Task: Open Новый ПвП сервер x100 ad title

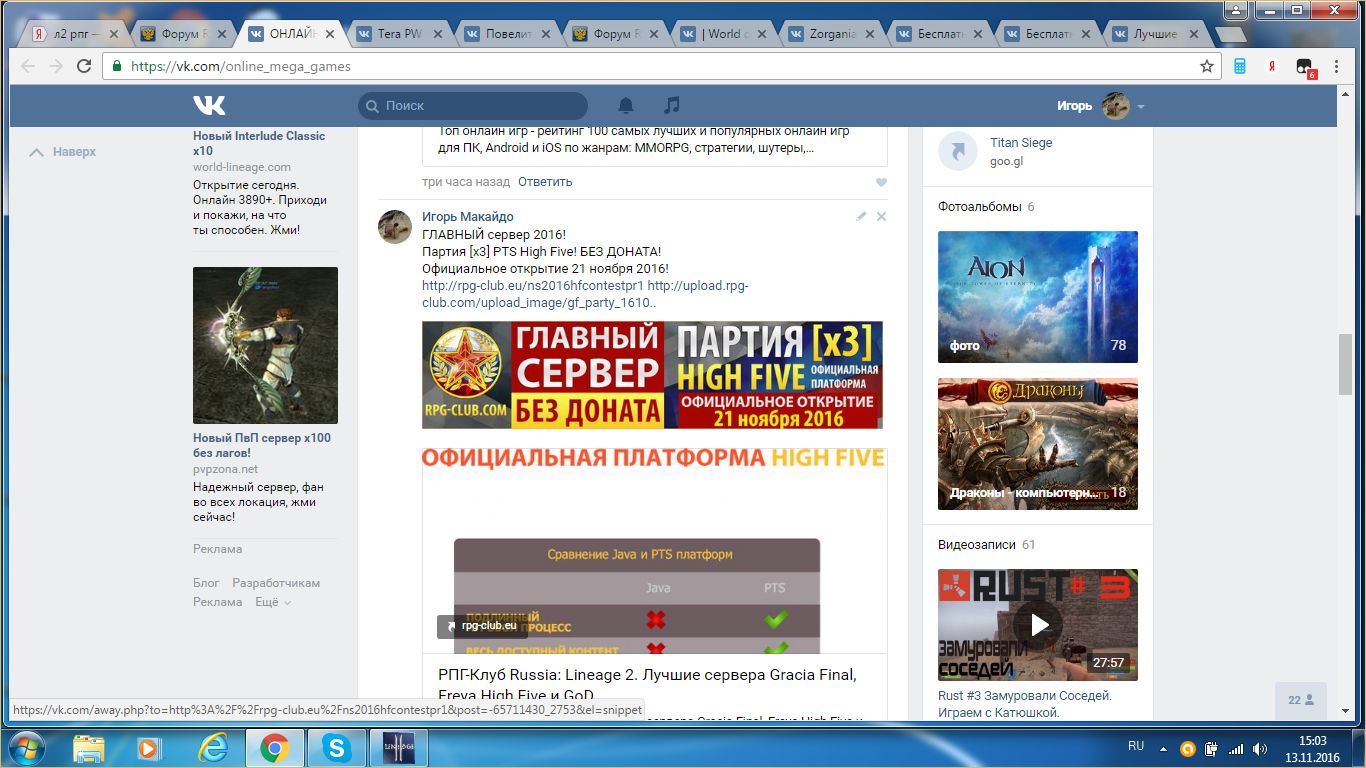Action: [x=262, y=445]
